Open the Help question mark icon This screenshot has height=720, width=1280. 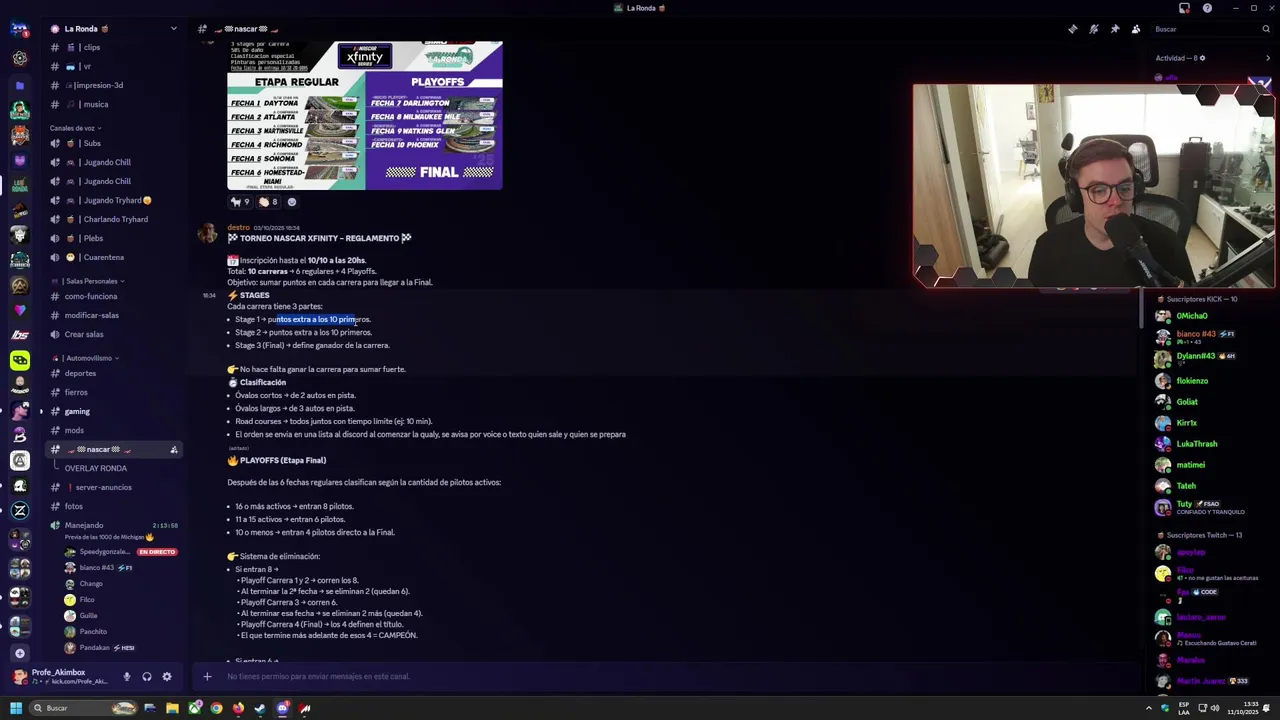tap(1207, 8)
